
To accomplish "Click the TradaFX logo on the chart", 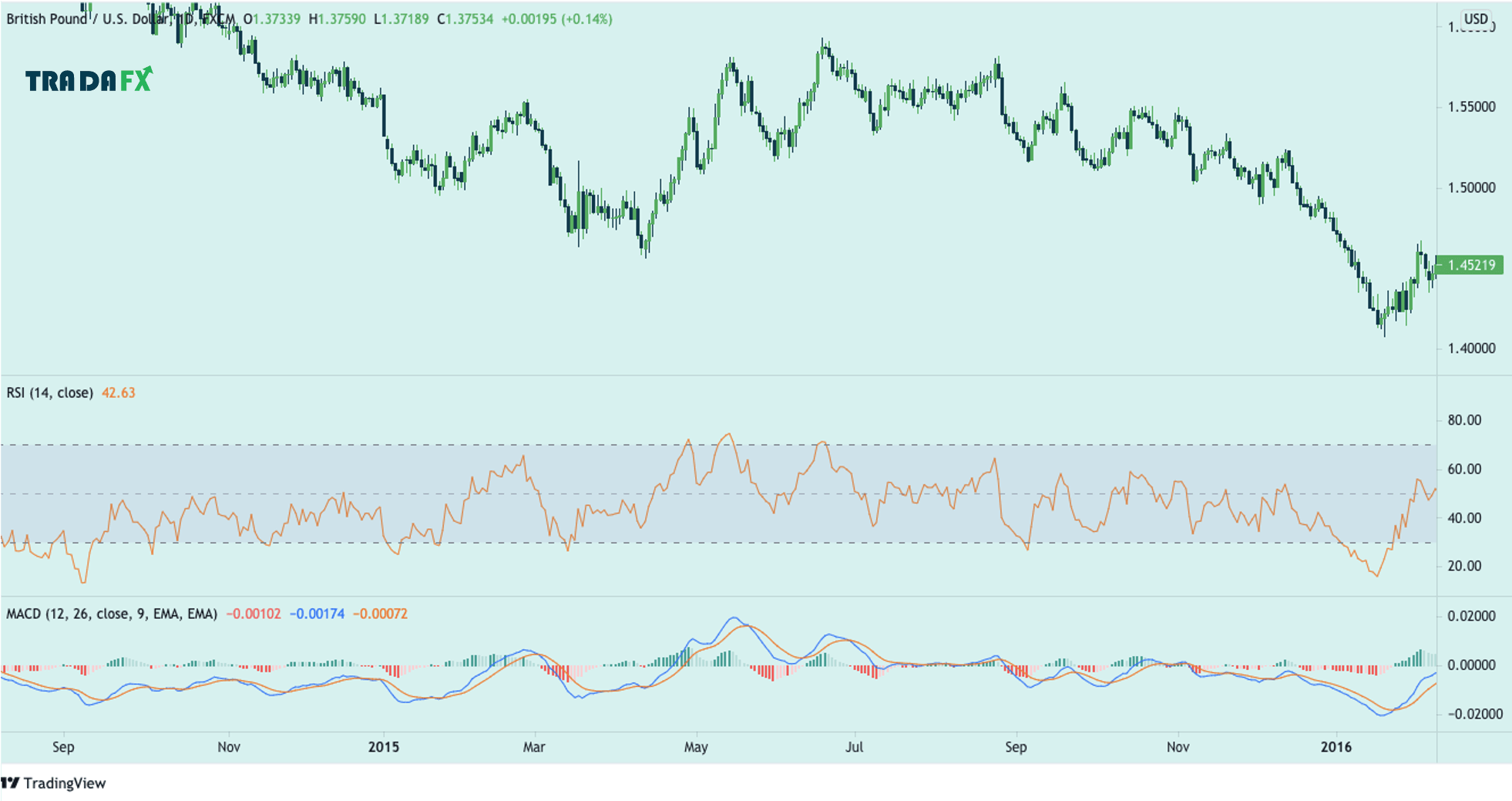I will (x=89, y=79).
